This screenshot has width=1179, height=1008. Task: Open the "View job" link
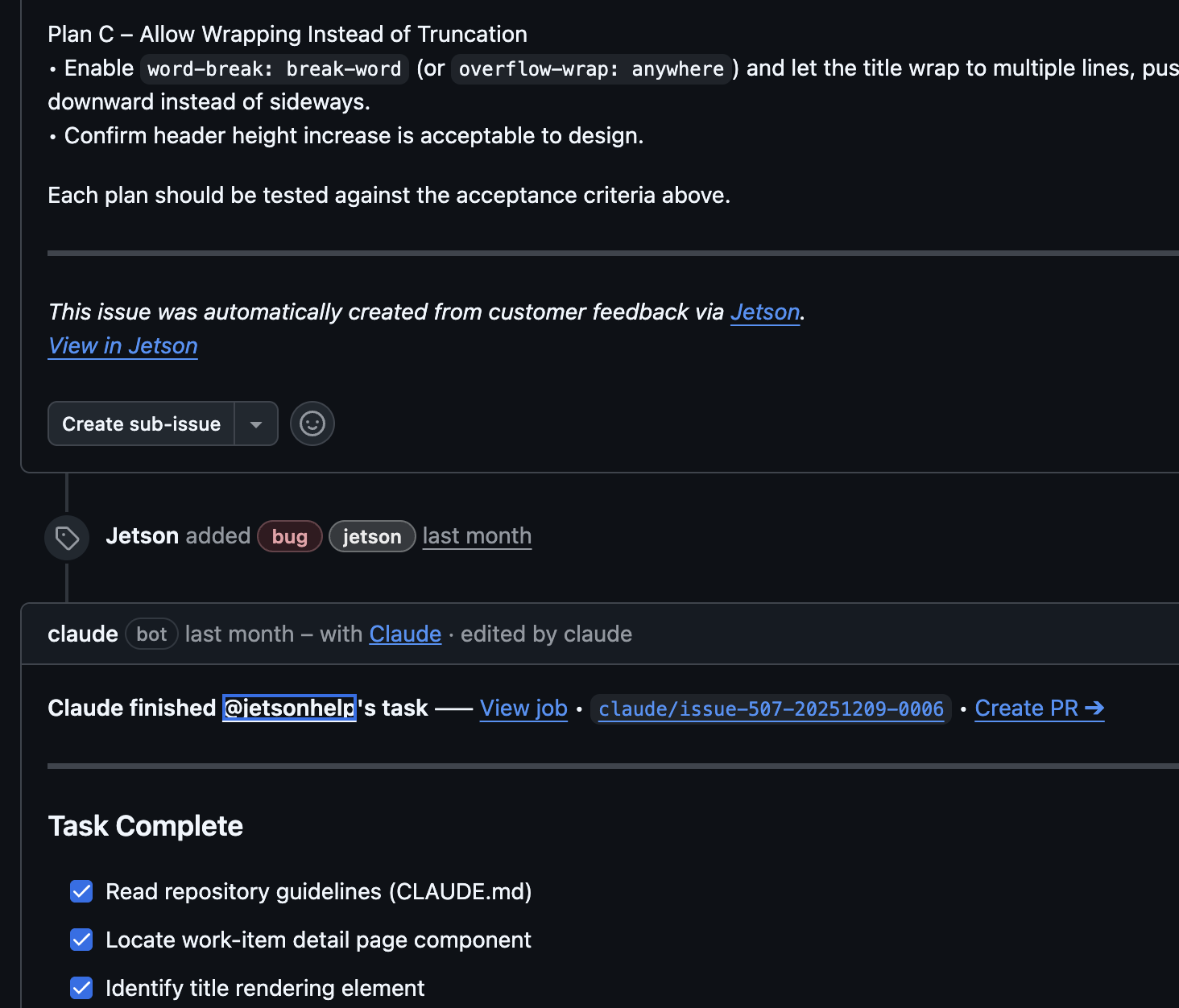(x=523, y=708)
